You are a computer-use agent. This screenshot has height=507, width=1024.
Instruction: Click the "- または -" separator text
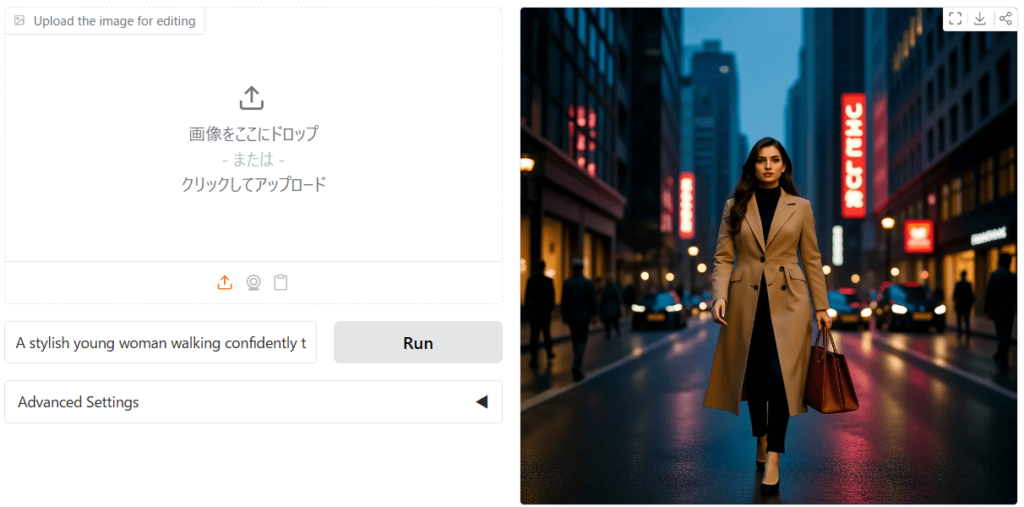pyautogui.click(x=253, y=159)
